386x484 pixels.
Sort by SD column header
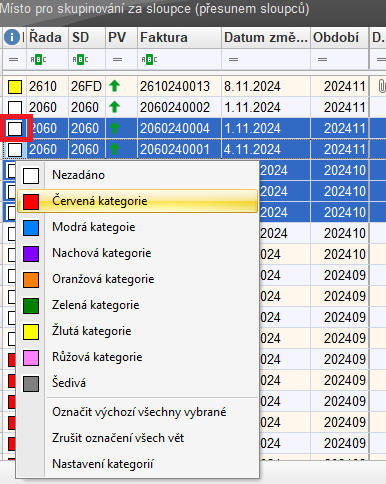(87, 37)
